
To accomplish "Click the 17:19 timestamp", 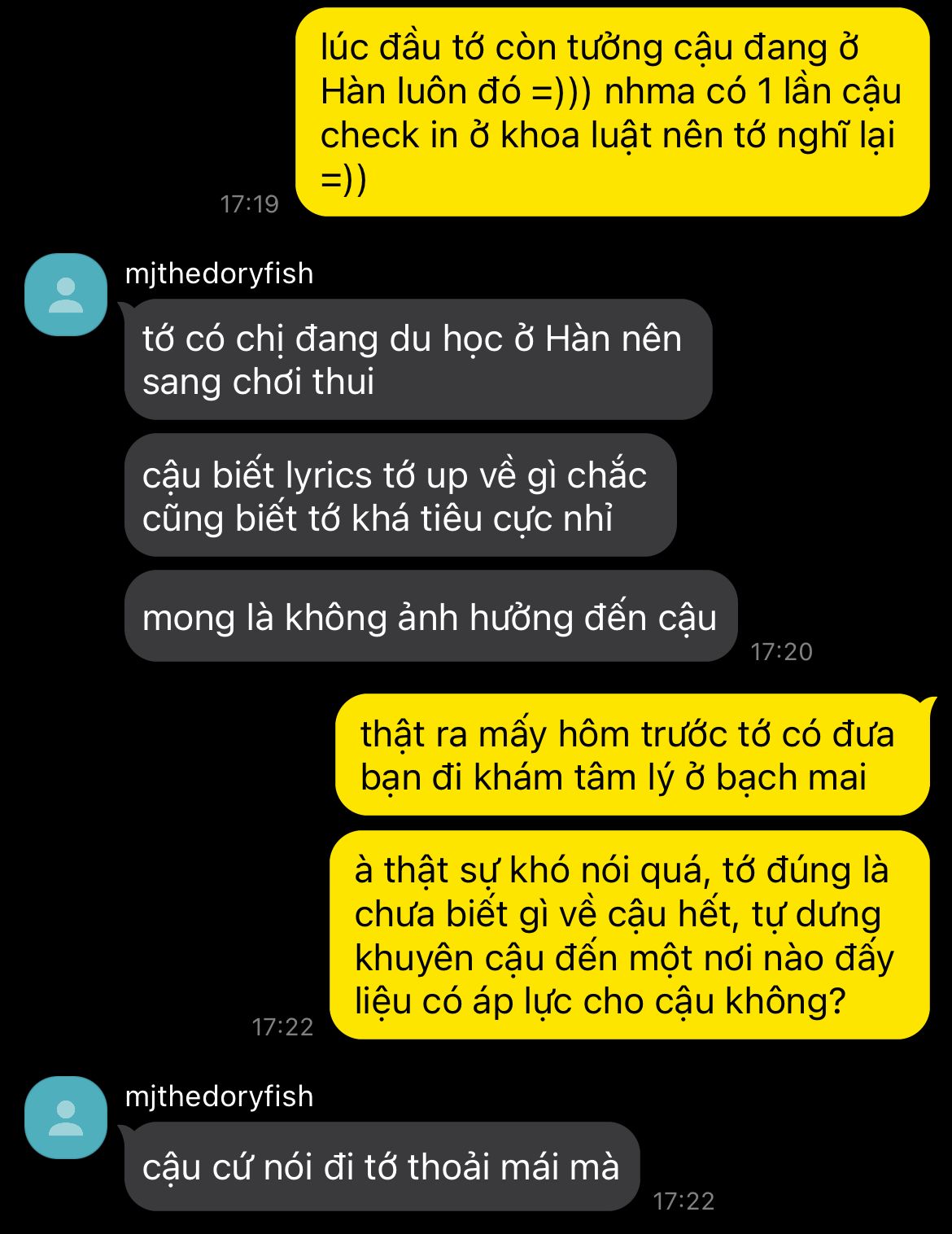I will (x=249, y=203).
